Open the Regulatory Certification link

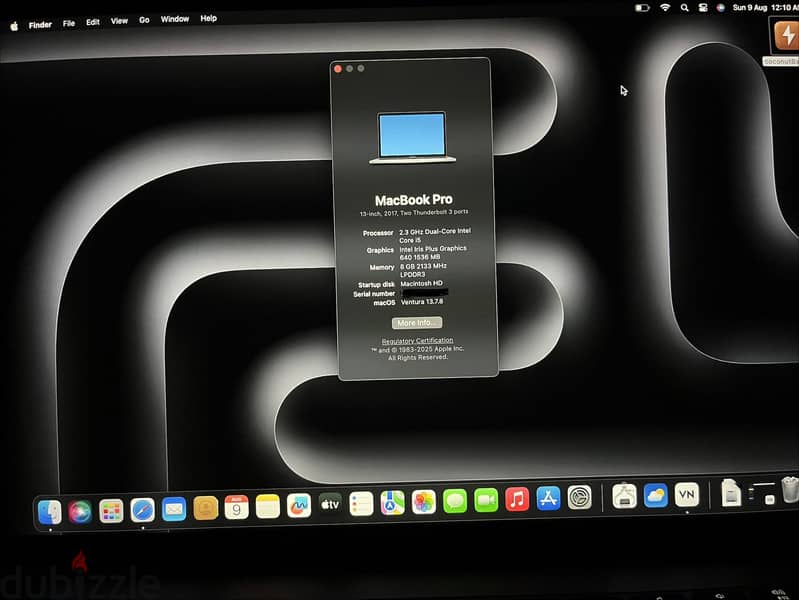click(417, 341)
